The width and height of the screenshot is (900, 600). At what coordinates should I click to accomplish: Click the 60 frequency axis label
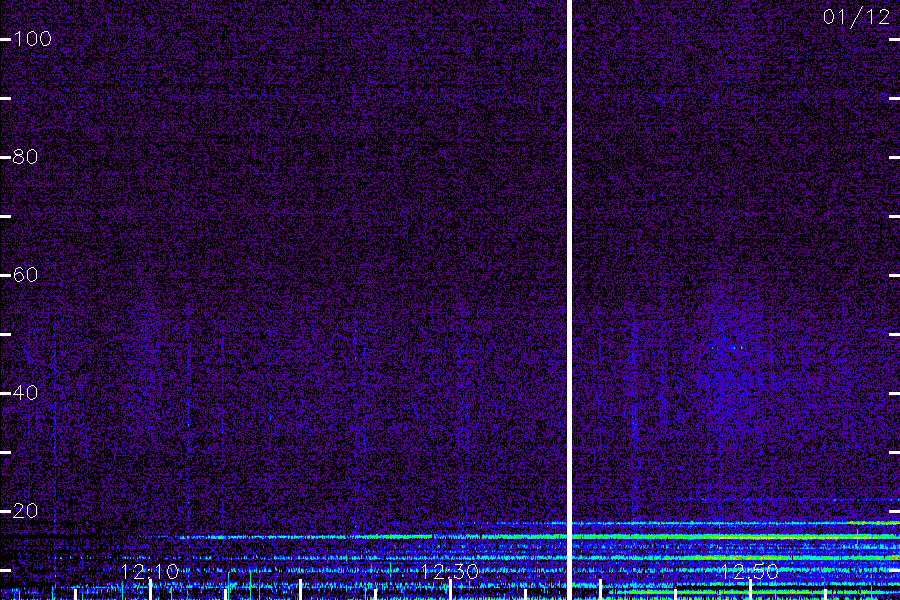click(25, 274)
